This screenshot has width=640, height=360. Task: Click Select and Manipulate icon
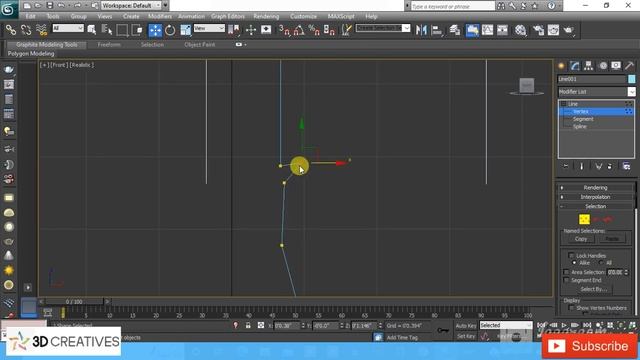tap(251, 30)
